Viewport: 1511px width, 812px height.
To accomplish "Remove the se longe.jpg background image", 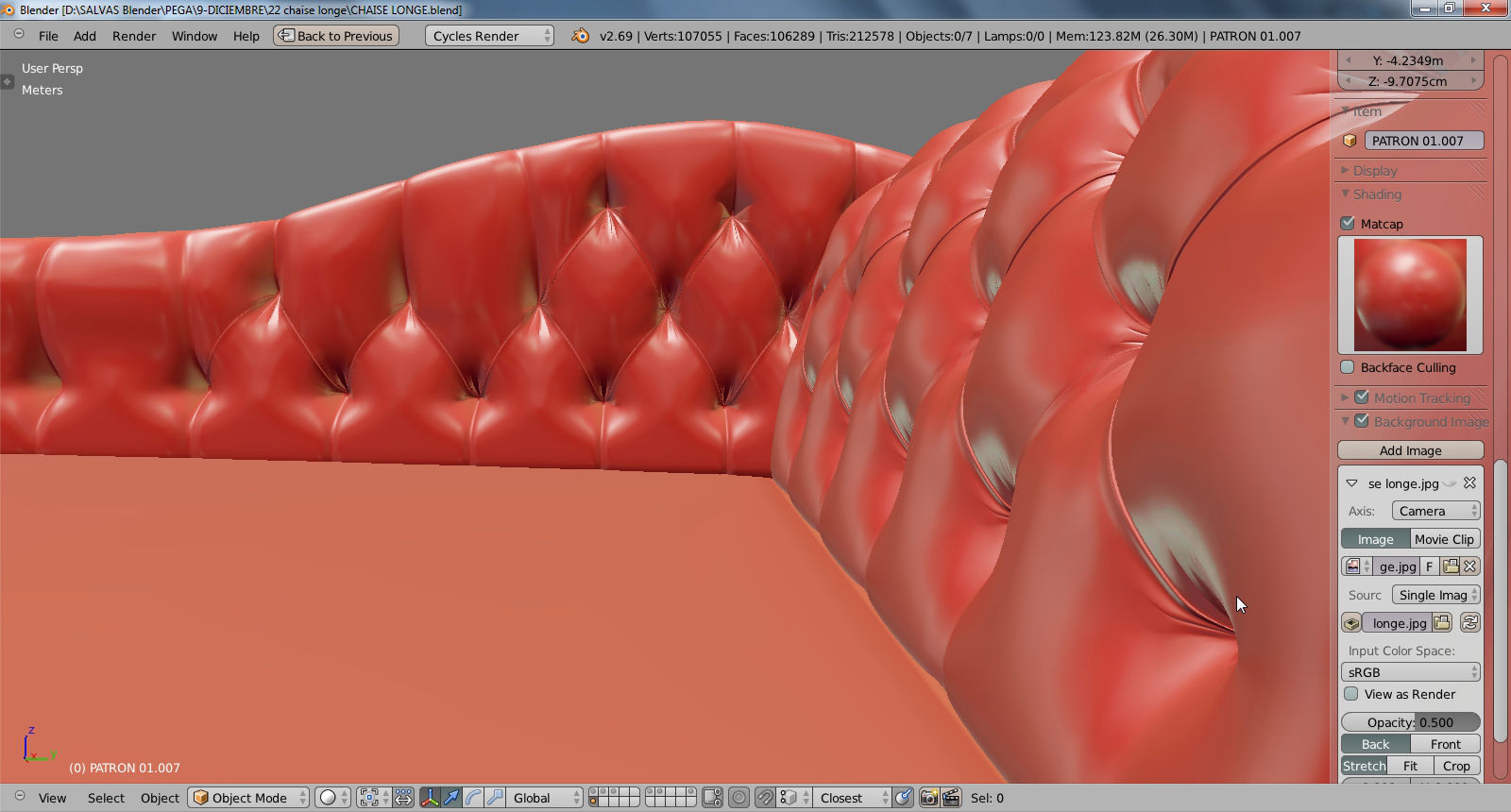I will click(x=1469, y=482).
